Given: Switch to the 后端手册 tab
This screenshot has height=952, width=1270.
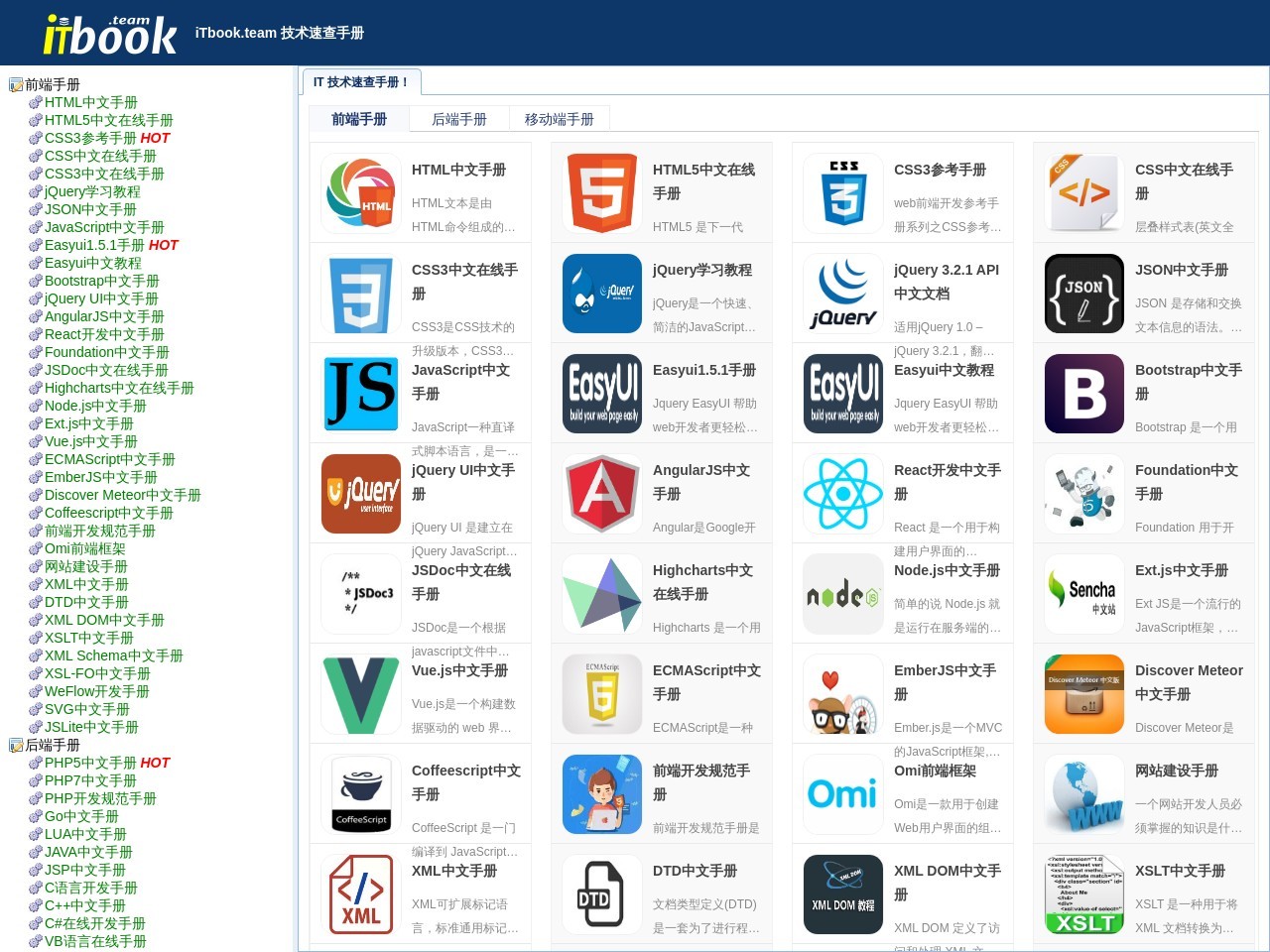Looking at the screenshot, I should (458, 118).
